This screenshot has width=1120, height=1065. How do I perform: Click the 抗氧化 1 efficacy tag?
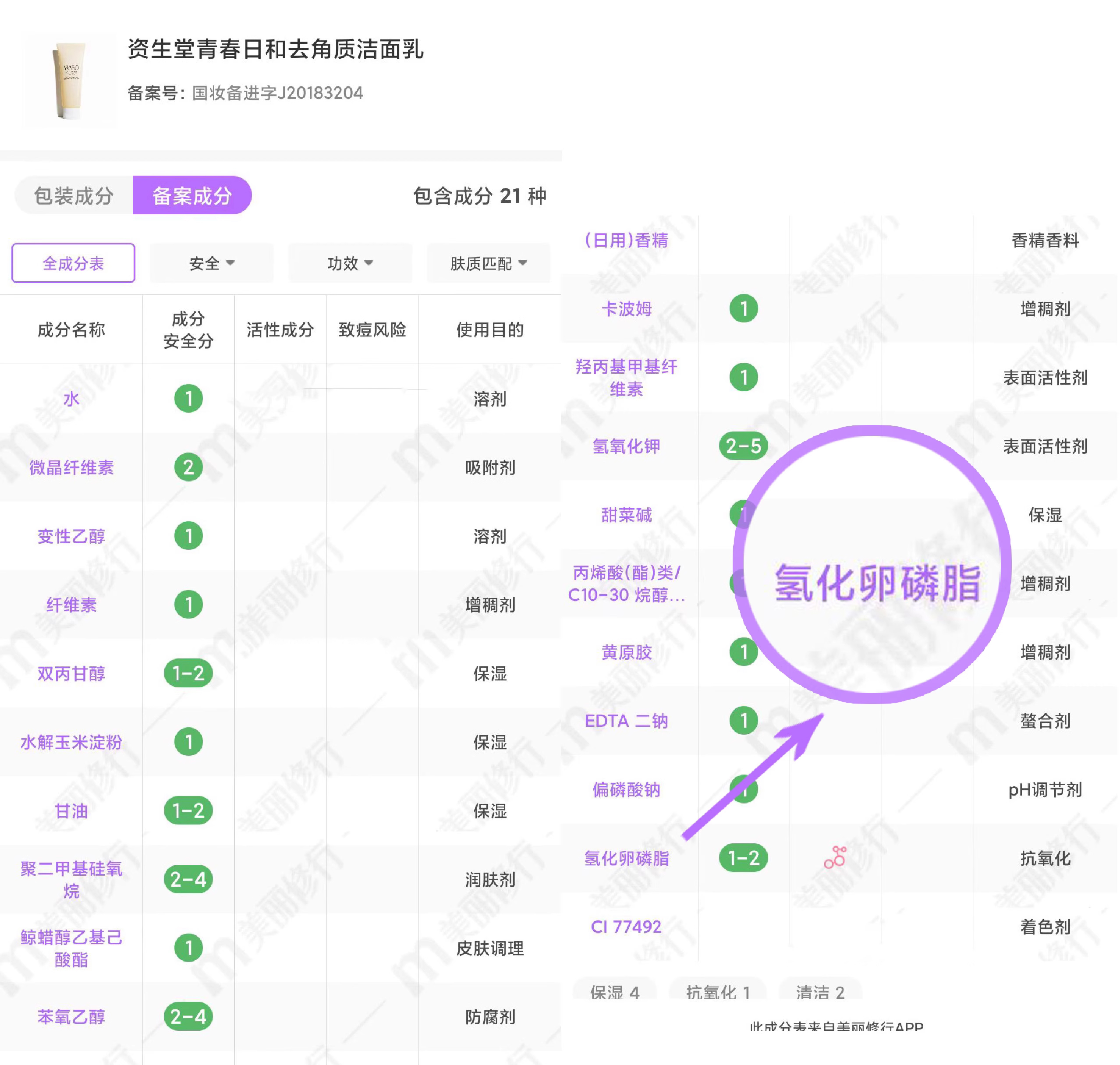point(718,991)
